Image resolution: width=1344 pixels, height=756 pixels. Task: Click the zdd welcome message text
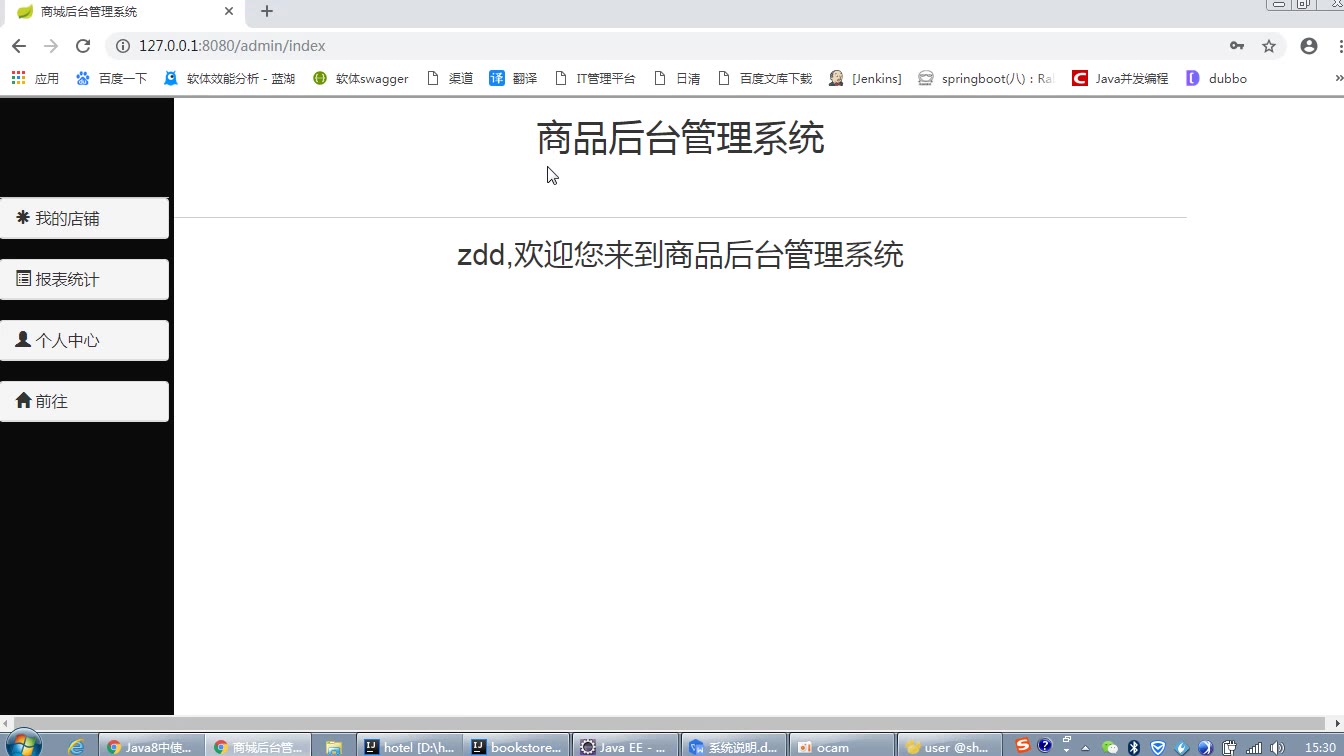680,255
